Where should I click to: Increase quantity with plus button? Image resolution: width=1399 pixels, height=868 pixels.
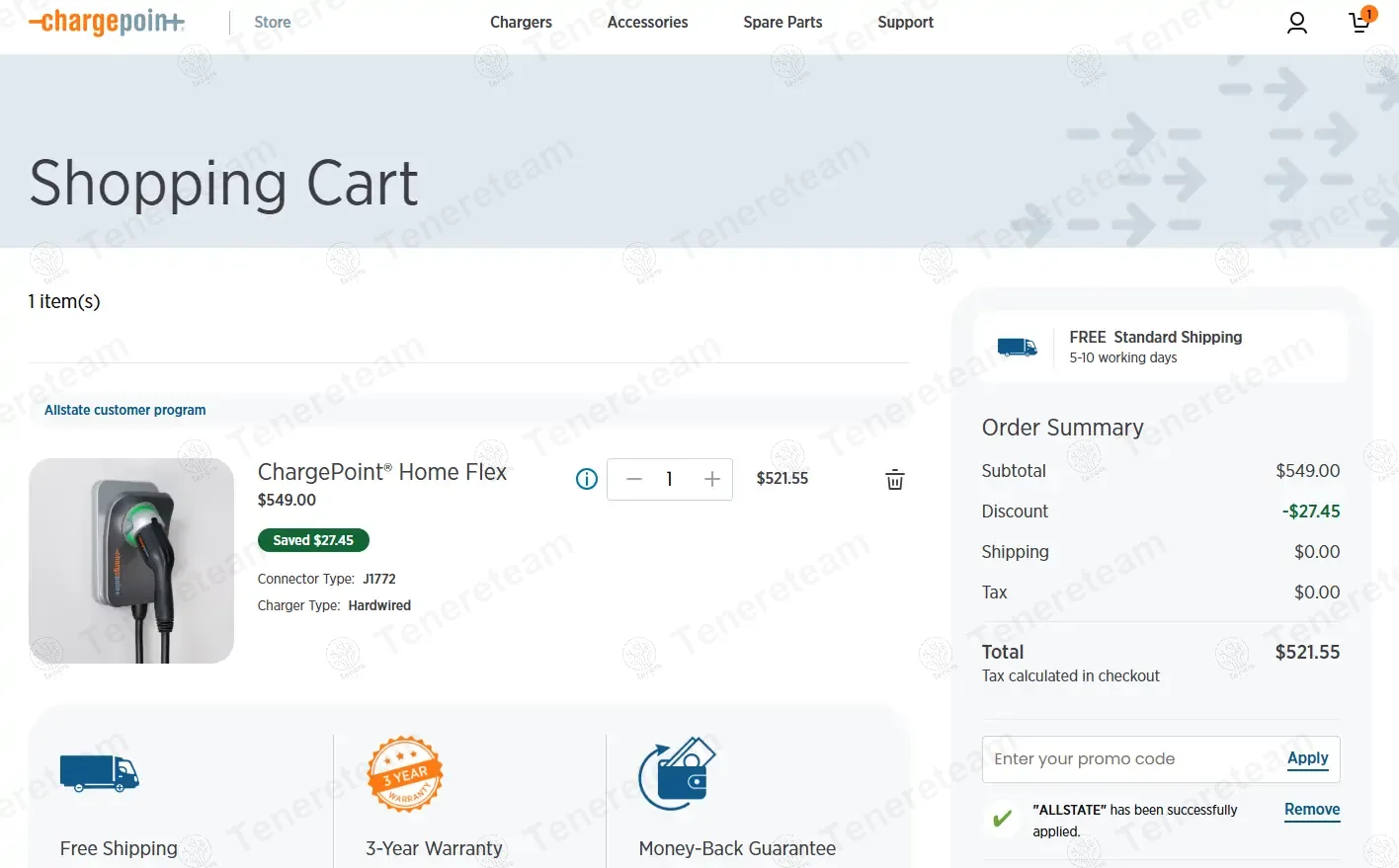(711, 480)
